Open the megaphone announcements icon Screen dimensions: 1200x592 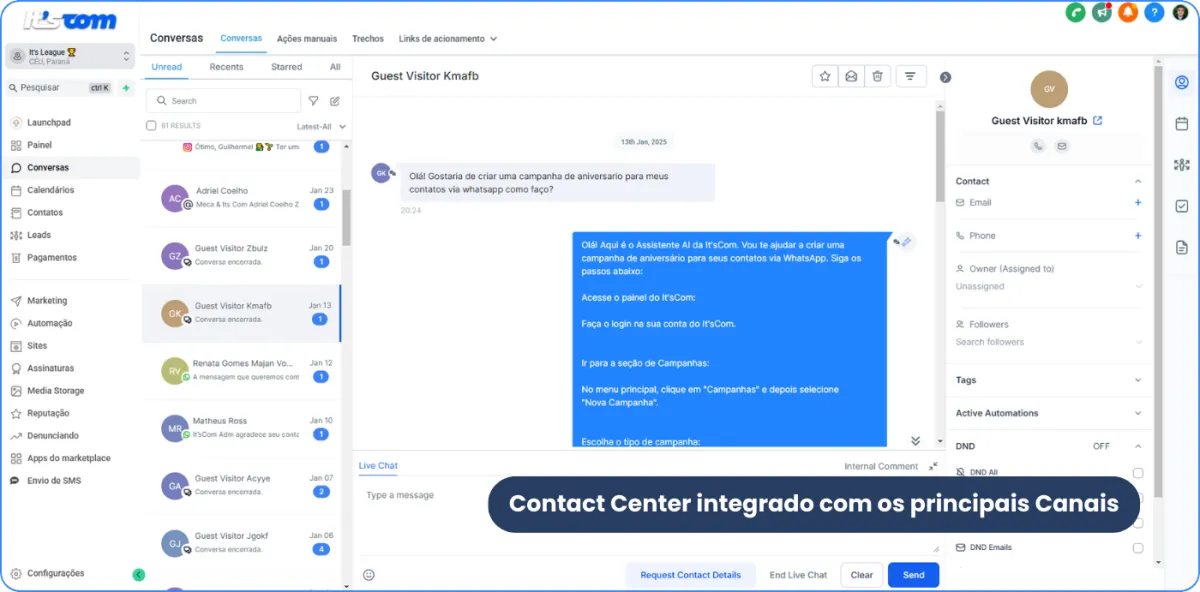point(1102,13)
